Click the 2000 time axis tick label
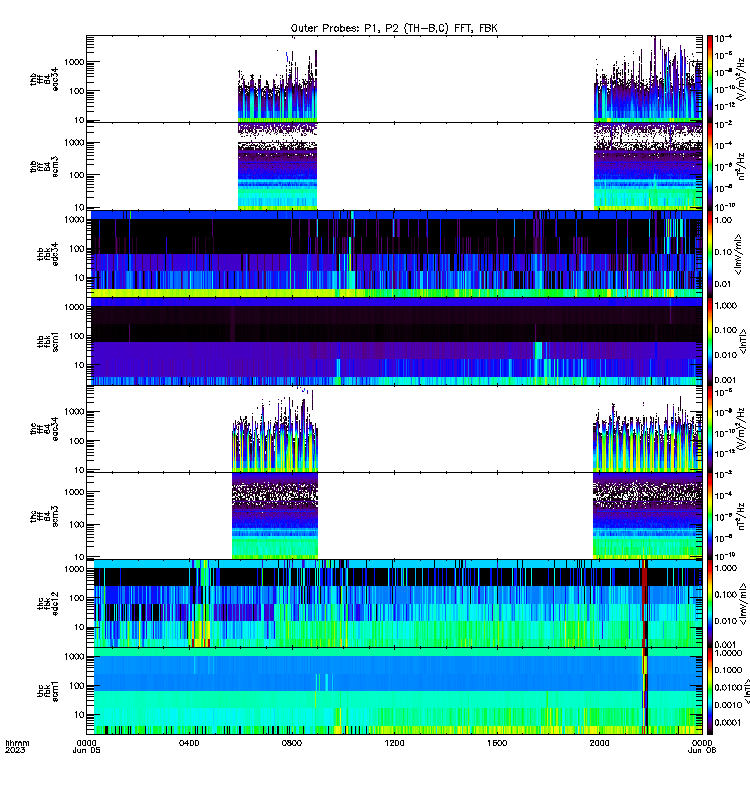Image resolution: width=750 pixels, height=800 pixels. [599, 743]
